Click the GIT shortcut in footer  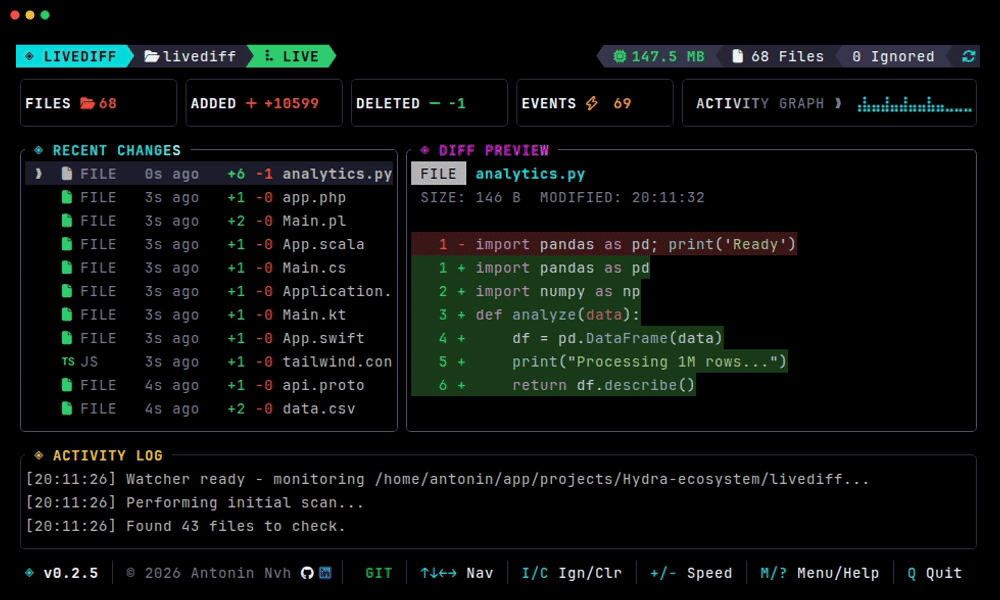(378, 573)
